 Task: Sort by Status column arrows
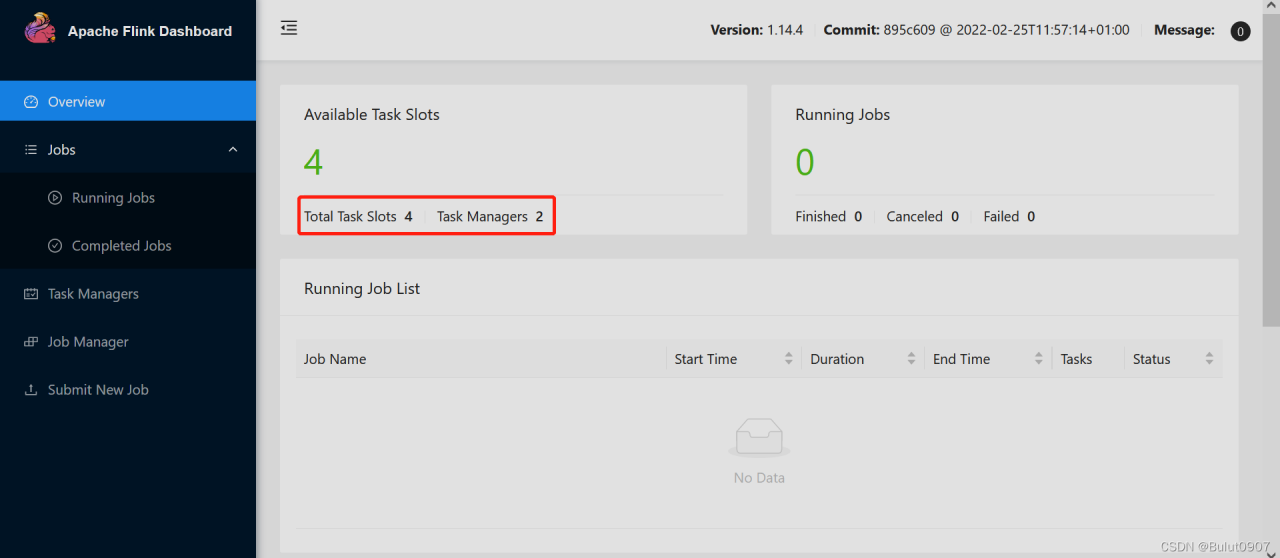click(1209, 359)
